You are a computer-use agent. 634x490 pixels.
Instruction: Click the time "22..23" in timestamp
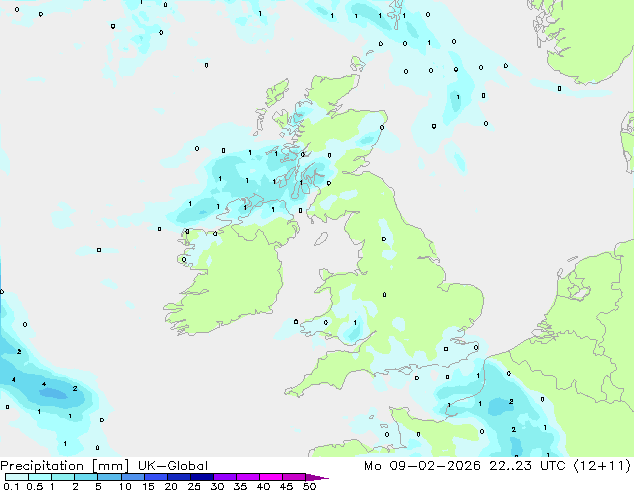click(511, 466)
